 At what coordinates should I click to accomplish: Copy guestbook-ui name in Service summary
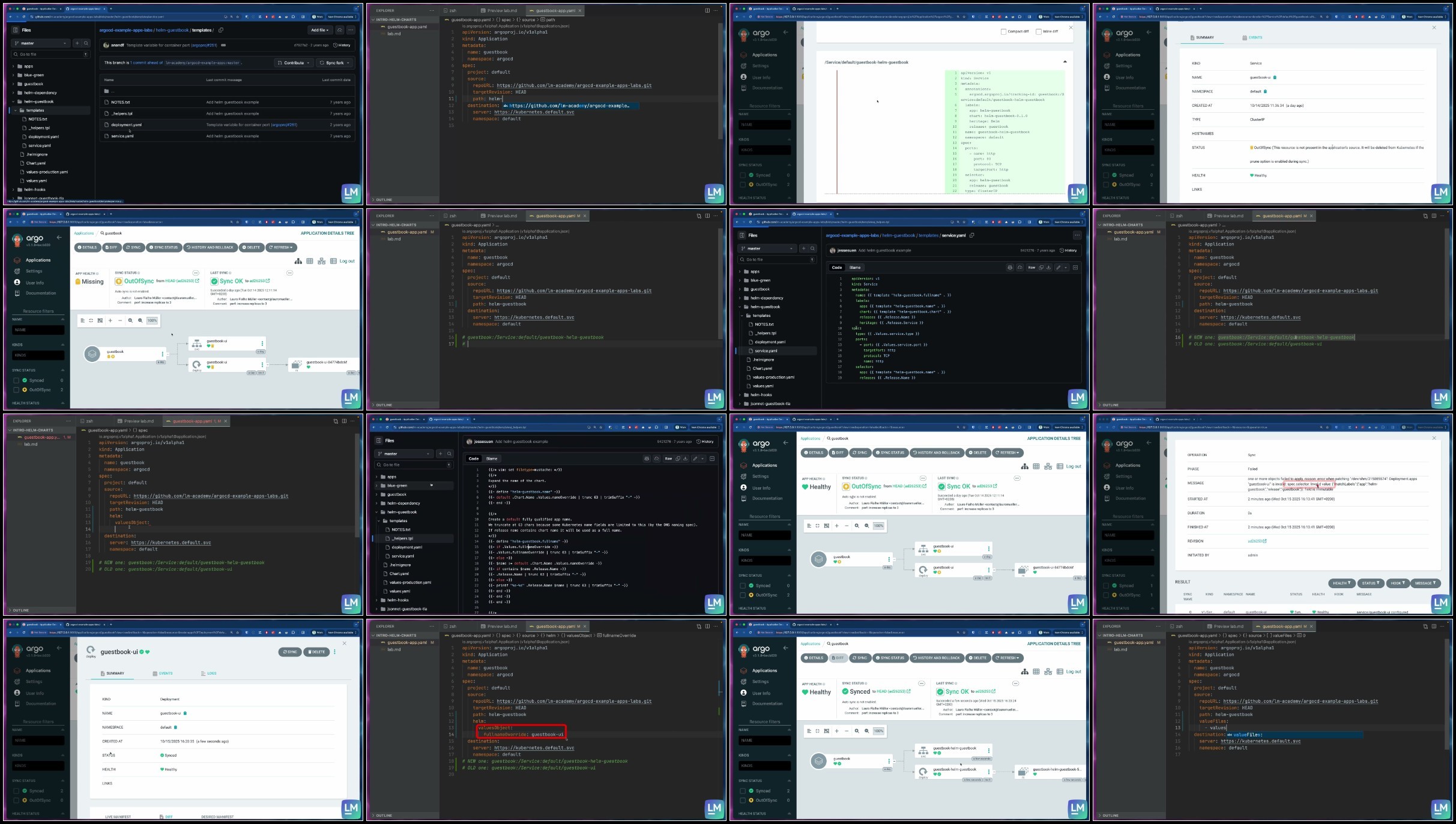point(1275,77)
